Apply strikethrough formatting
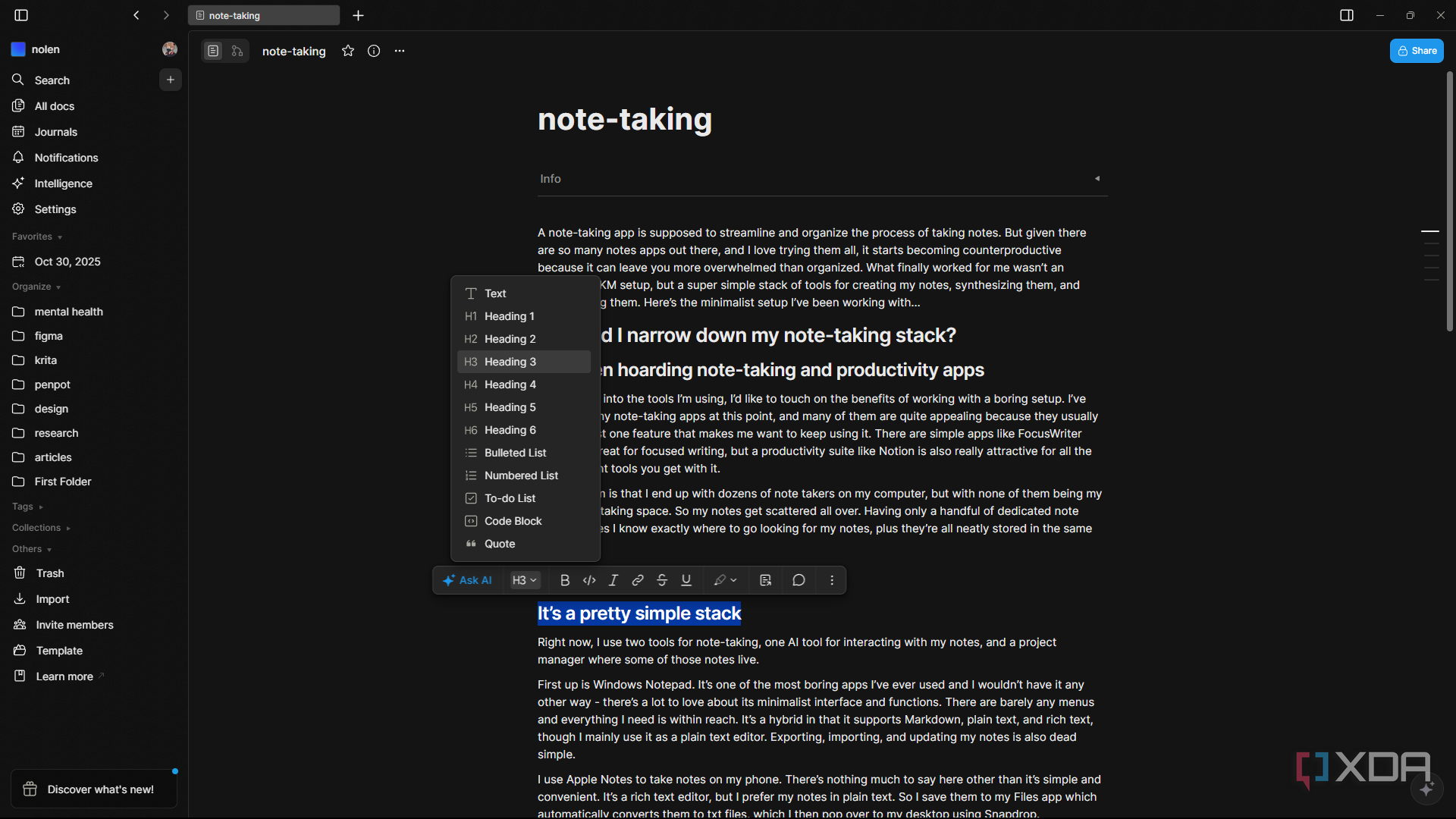The image size is (1456, 819). tap(662, 580)
